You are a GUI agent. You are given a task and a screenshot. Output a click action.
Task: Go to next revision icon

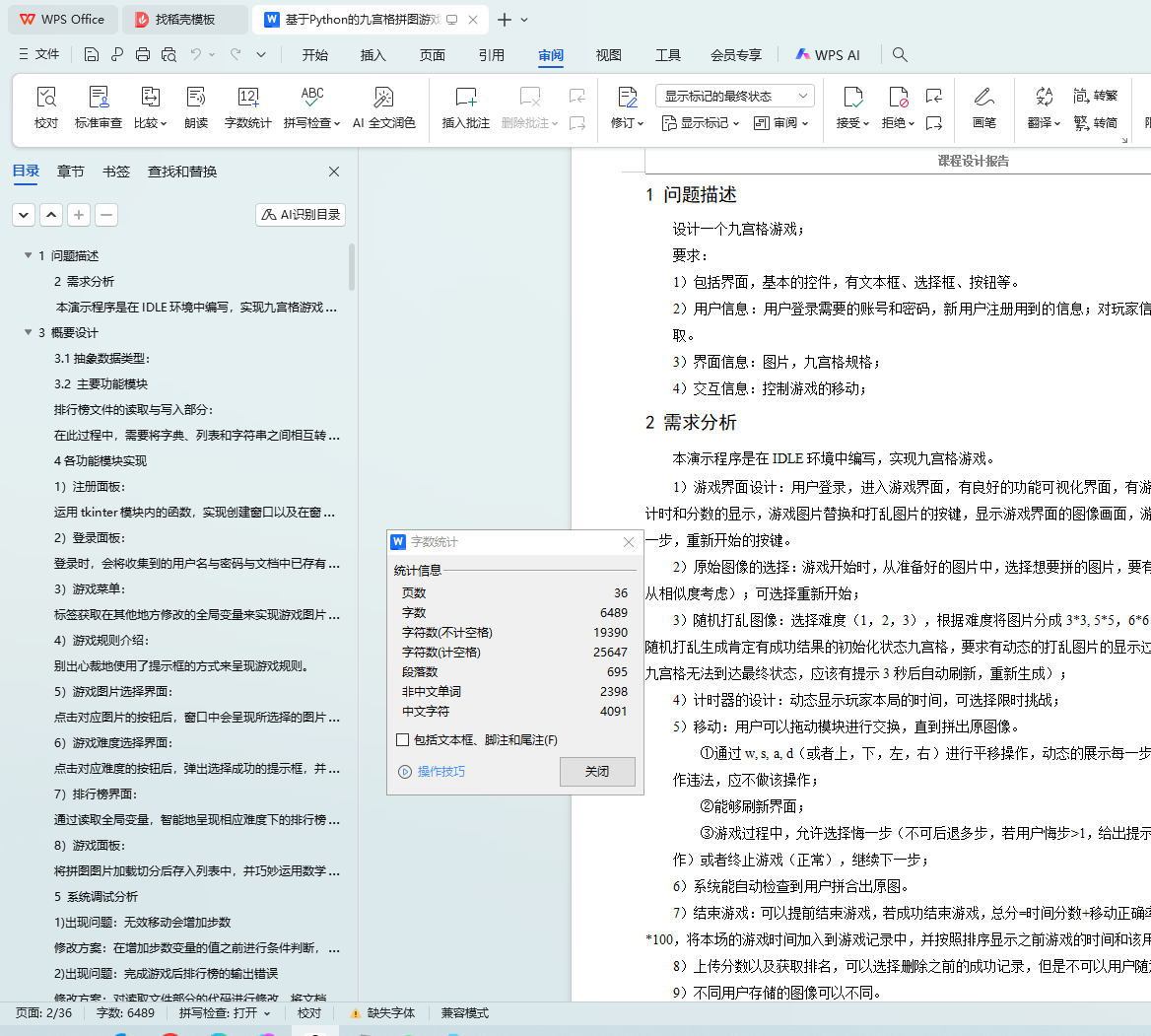[x=934, y=122]
